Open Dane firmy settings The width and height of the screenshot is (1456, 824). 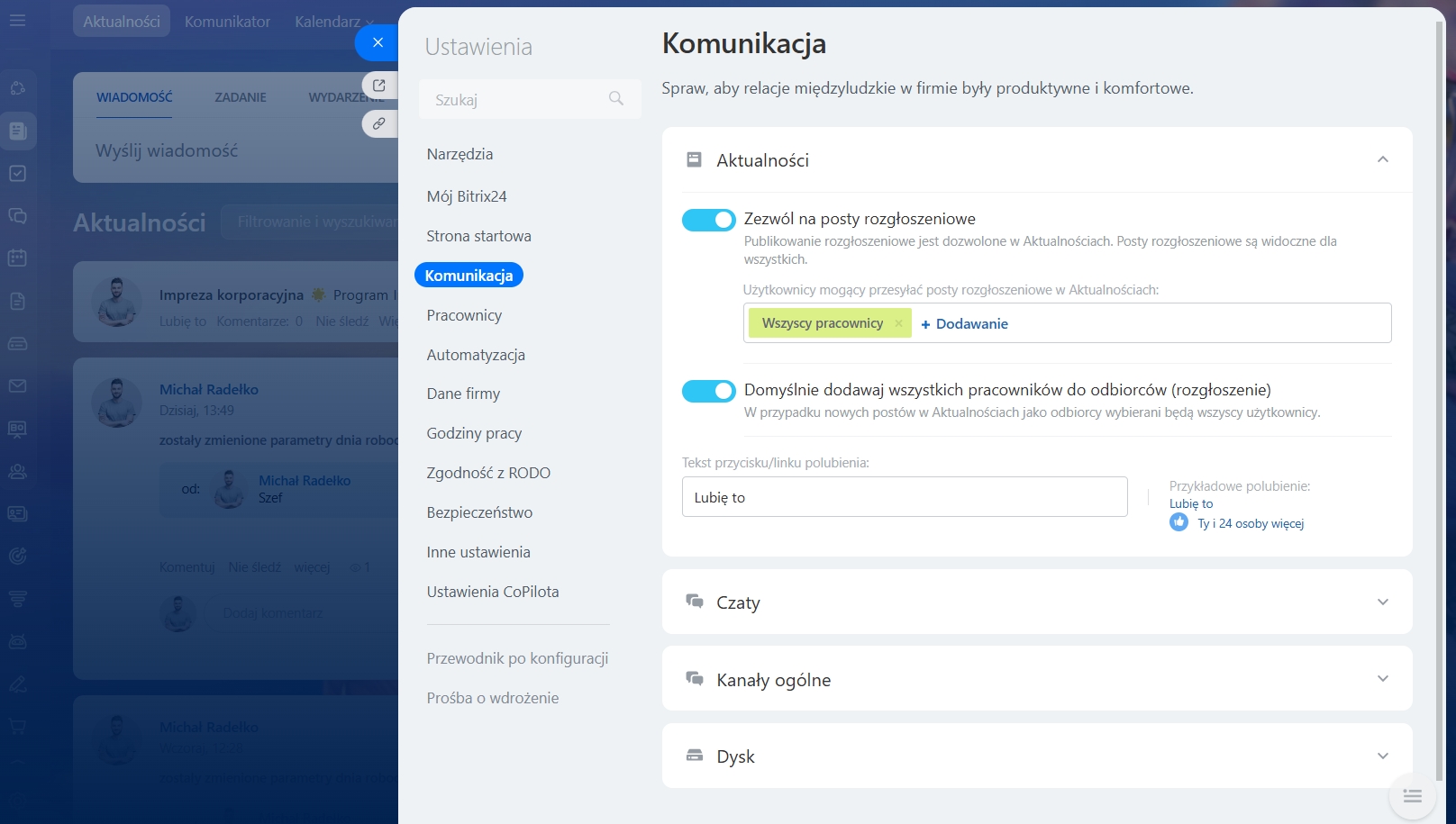tap(463, 394)
